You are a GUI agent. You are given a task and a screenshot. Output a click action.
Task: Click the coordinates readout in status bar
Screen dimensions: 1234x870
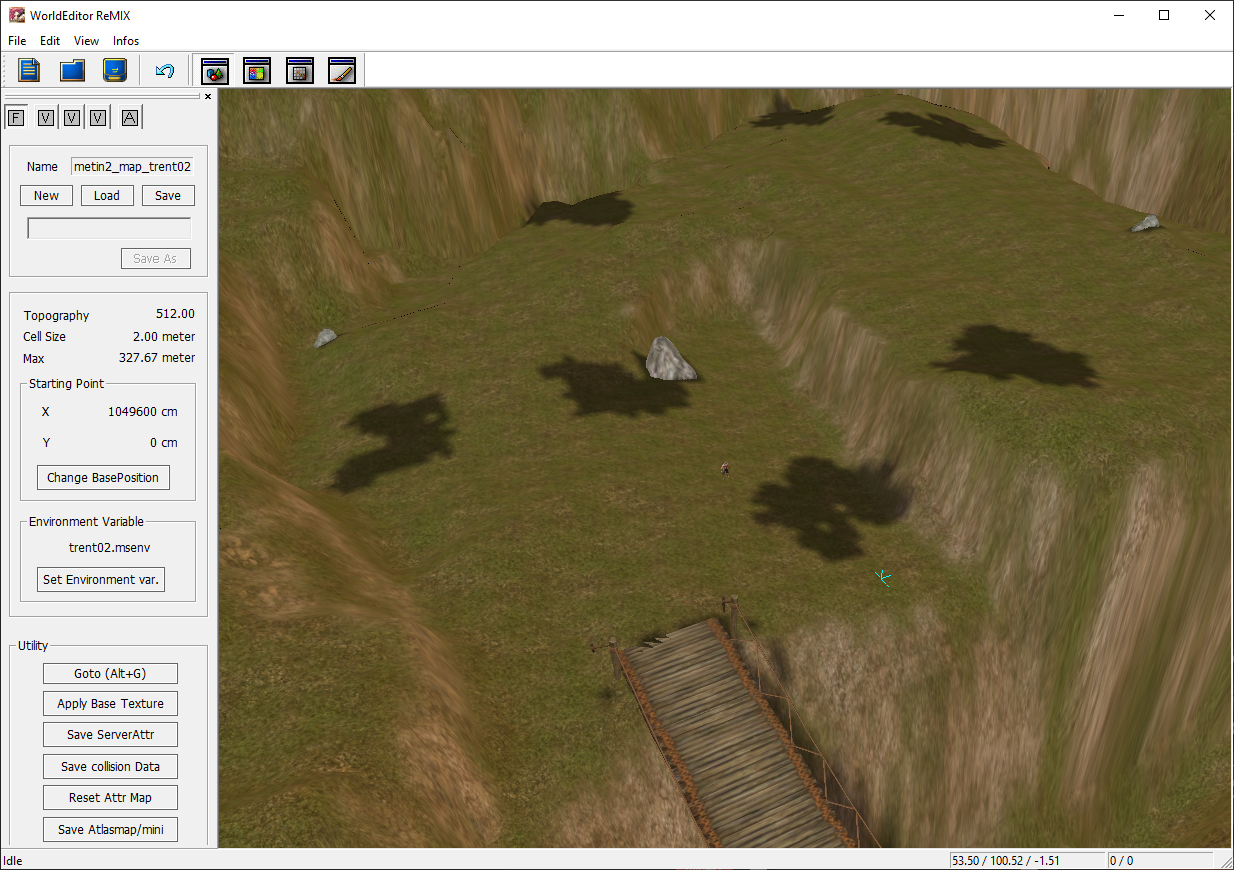[1027, 860]
